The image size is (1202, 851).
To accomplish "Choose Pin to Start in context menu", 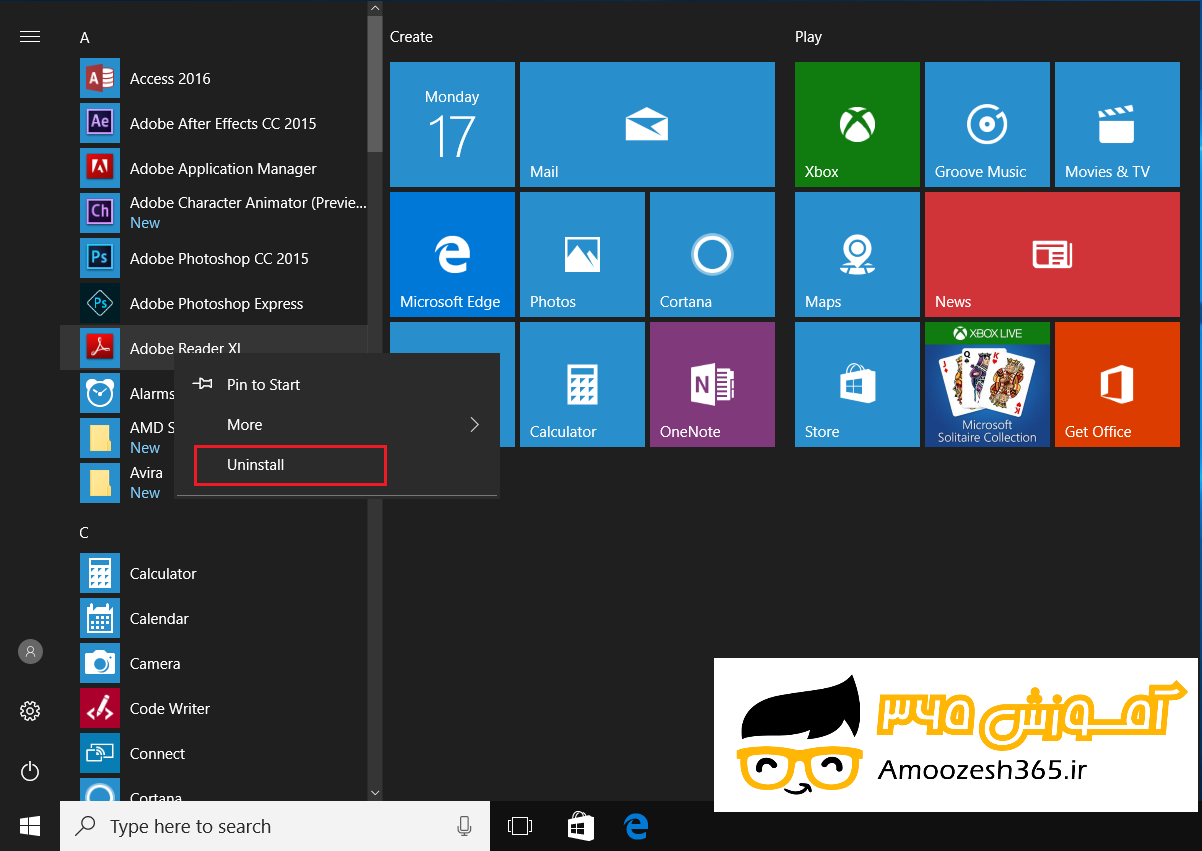I will 337,384.
